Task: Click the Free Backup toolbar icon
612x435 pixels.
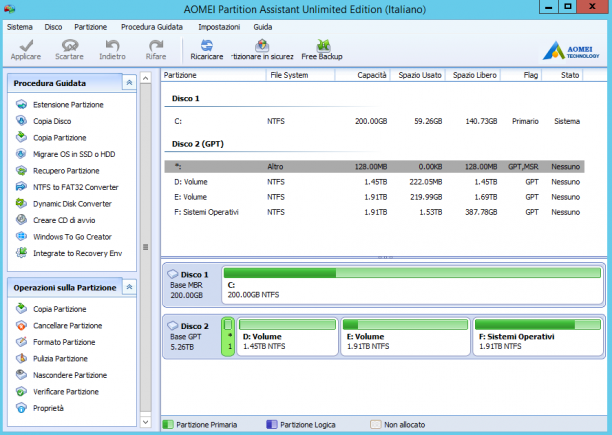Action: (x=323, y=45)
